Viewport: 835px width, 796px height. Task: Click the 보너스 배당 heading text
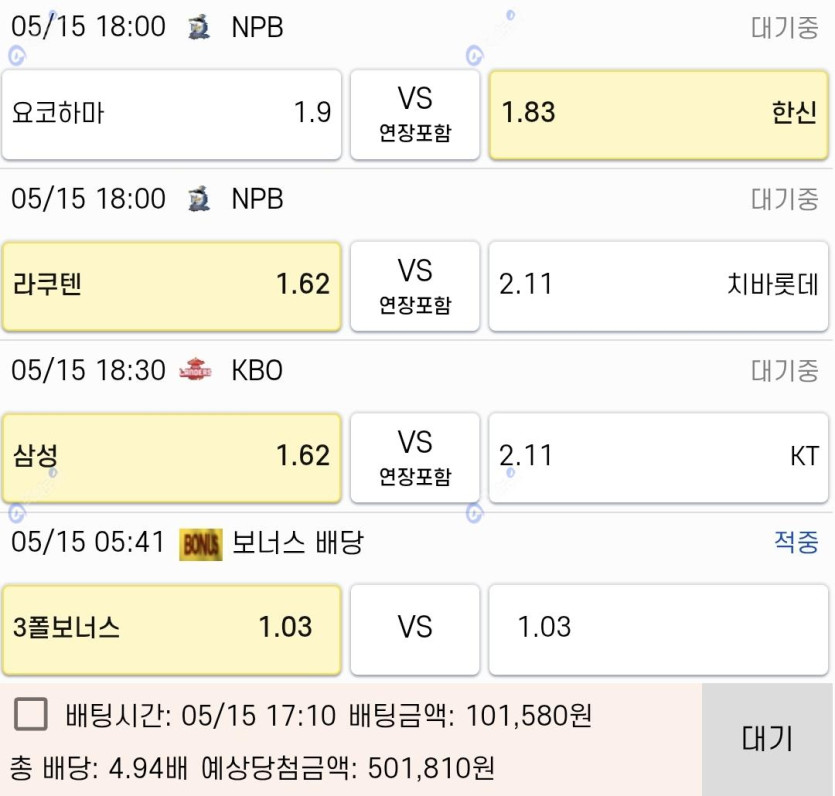(x=298, y=543)
